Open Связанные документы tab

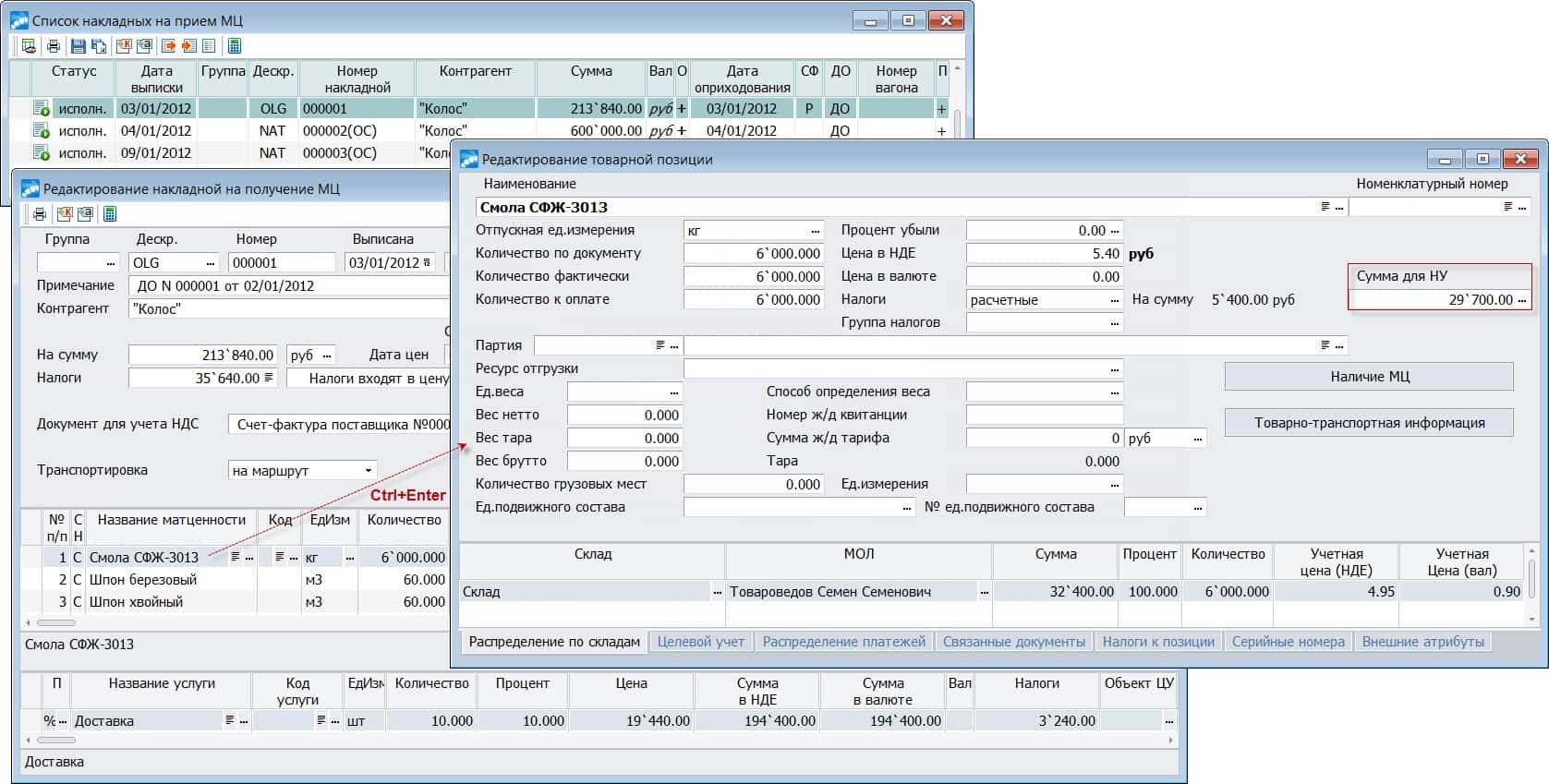1014,642
